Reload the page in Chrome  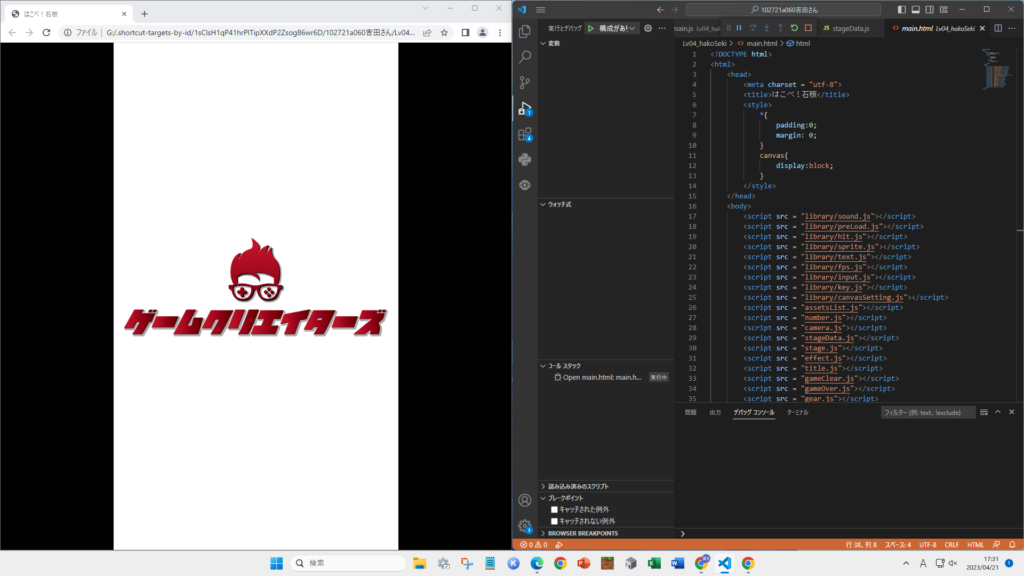pos(46,33)
